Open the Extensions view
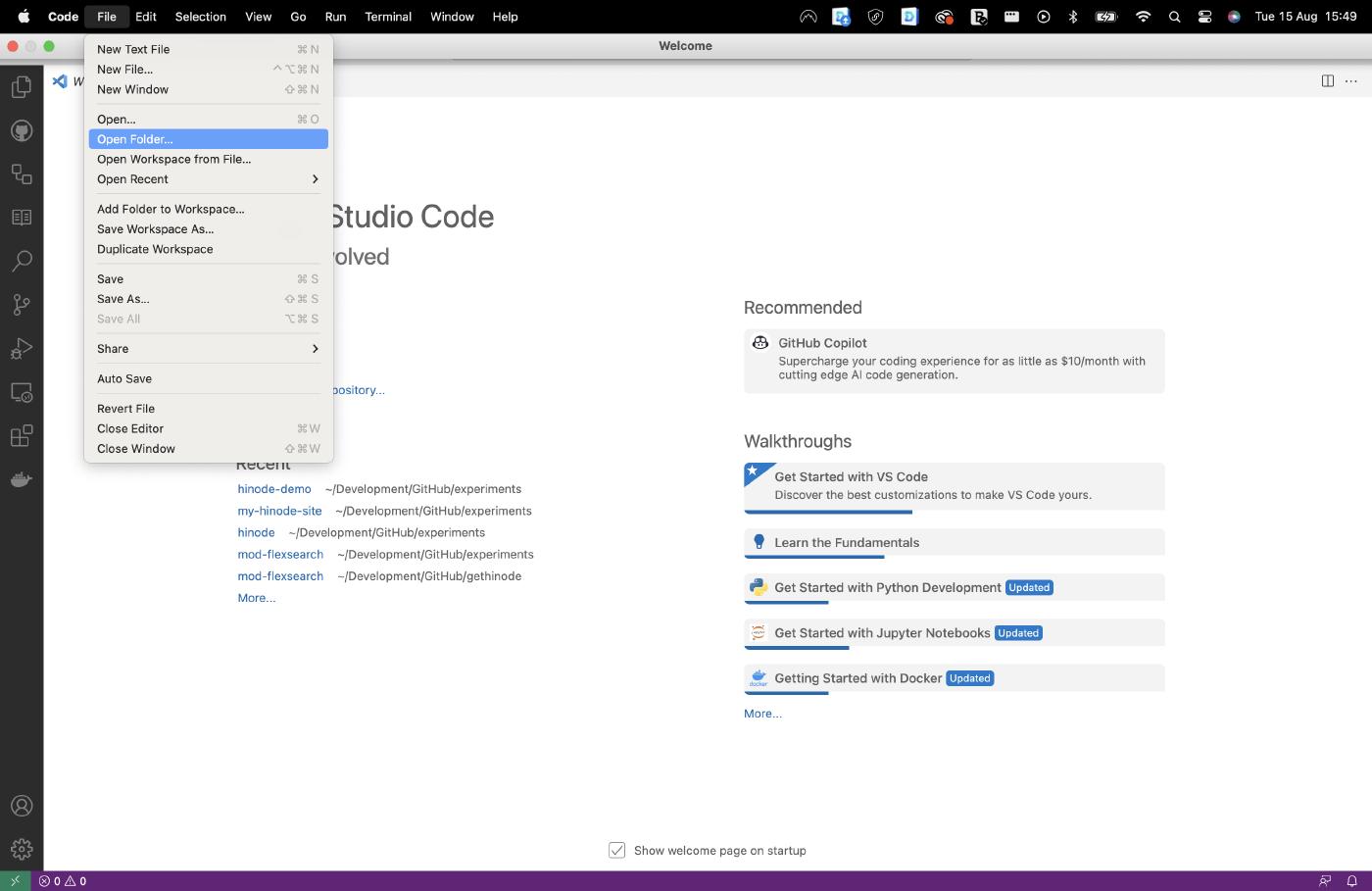 [x=22, y=435]
